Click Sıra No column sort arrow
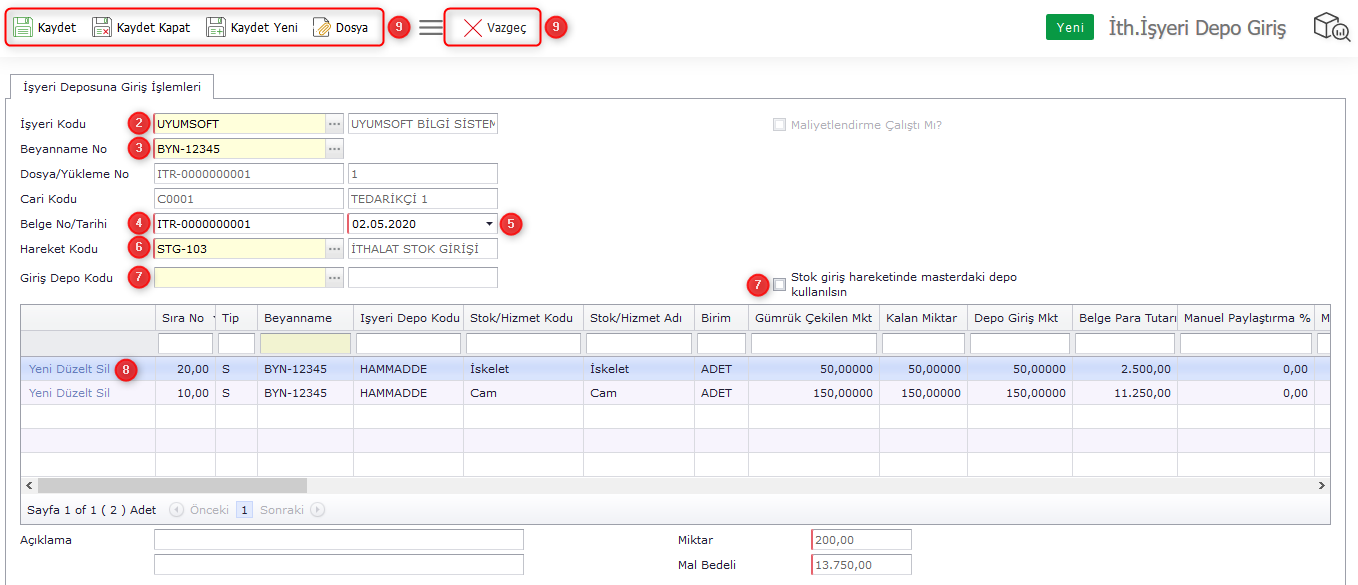The width and height of the screenshot is (1358, 585). [213, 318]
